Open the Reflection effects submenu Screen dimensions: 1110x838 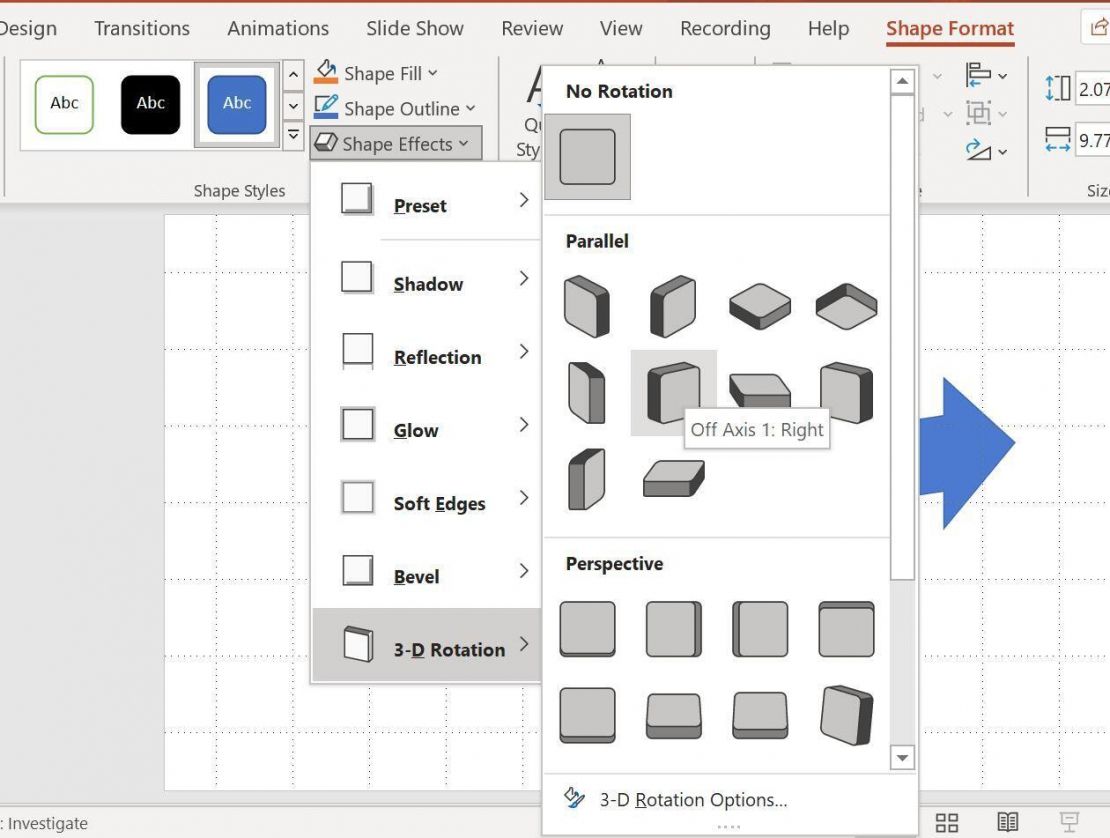click(435, 357)
